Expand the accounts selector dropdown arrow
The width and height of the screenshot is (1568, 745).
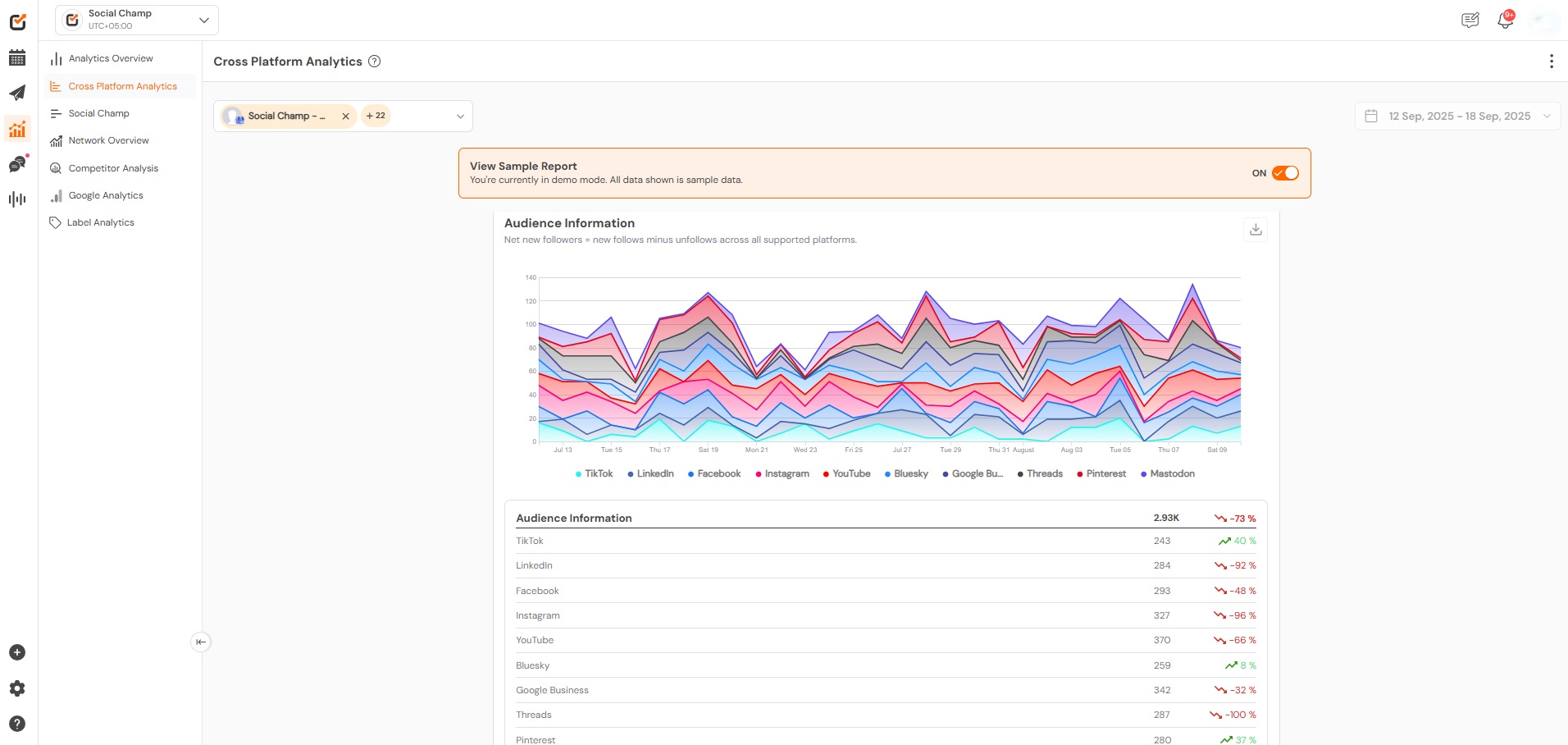tap(460, 117)
